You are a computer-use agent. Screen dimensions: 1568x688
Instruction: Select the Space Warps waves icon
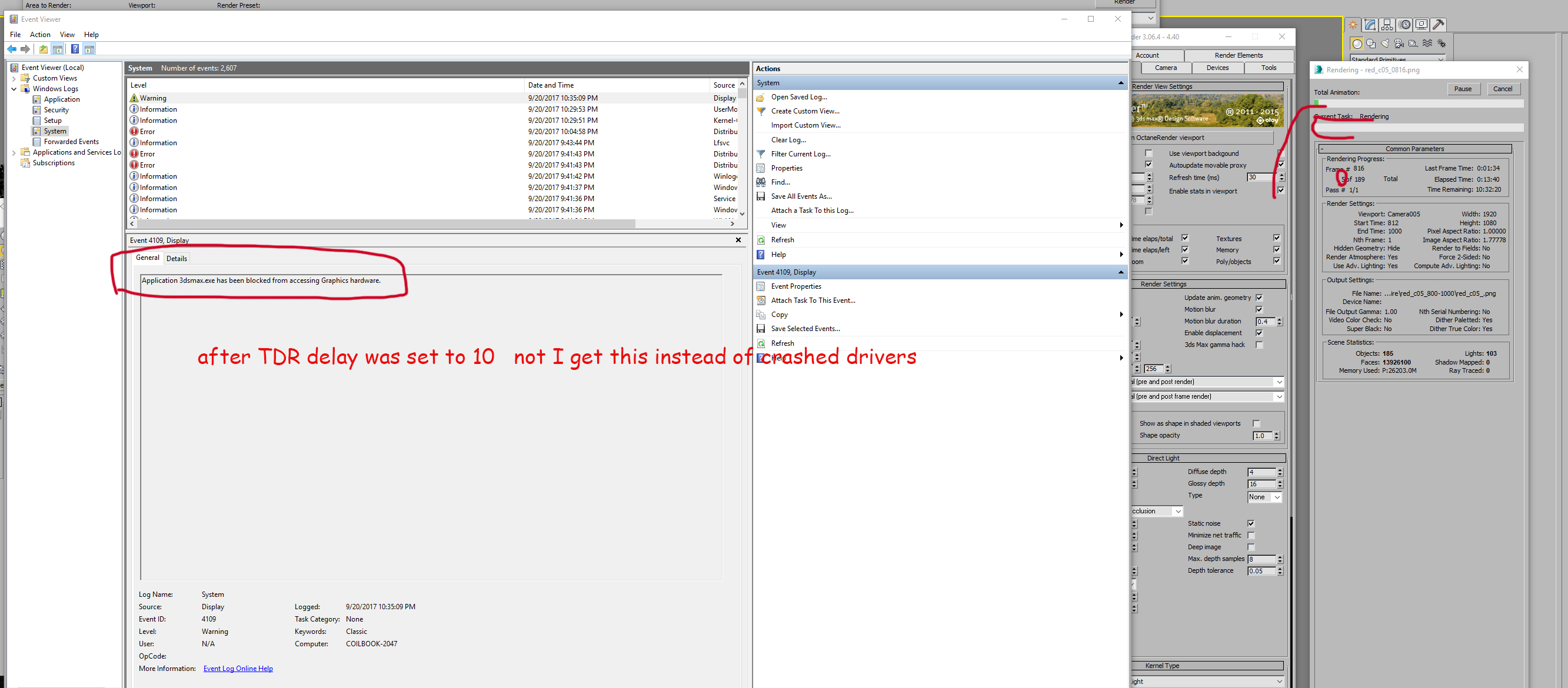pyautogui.click(x=1427, y=44)
